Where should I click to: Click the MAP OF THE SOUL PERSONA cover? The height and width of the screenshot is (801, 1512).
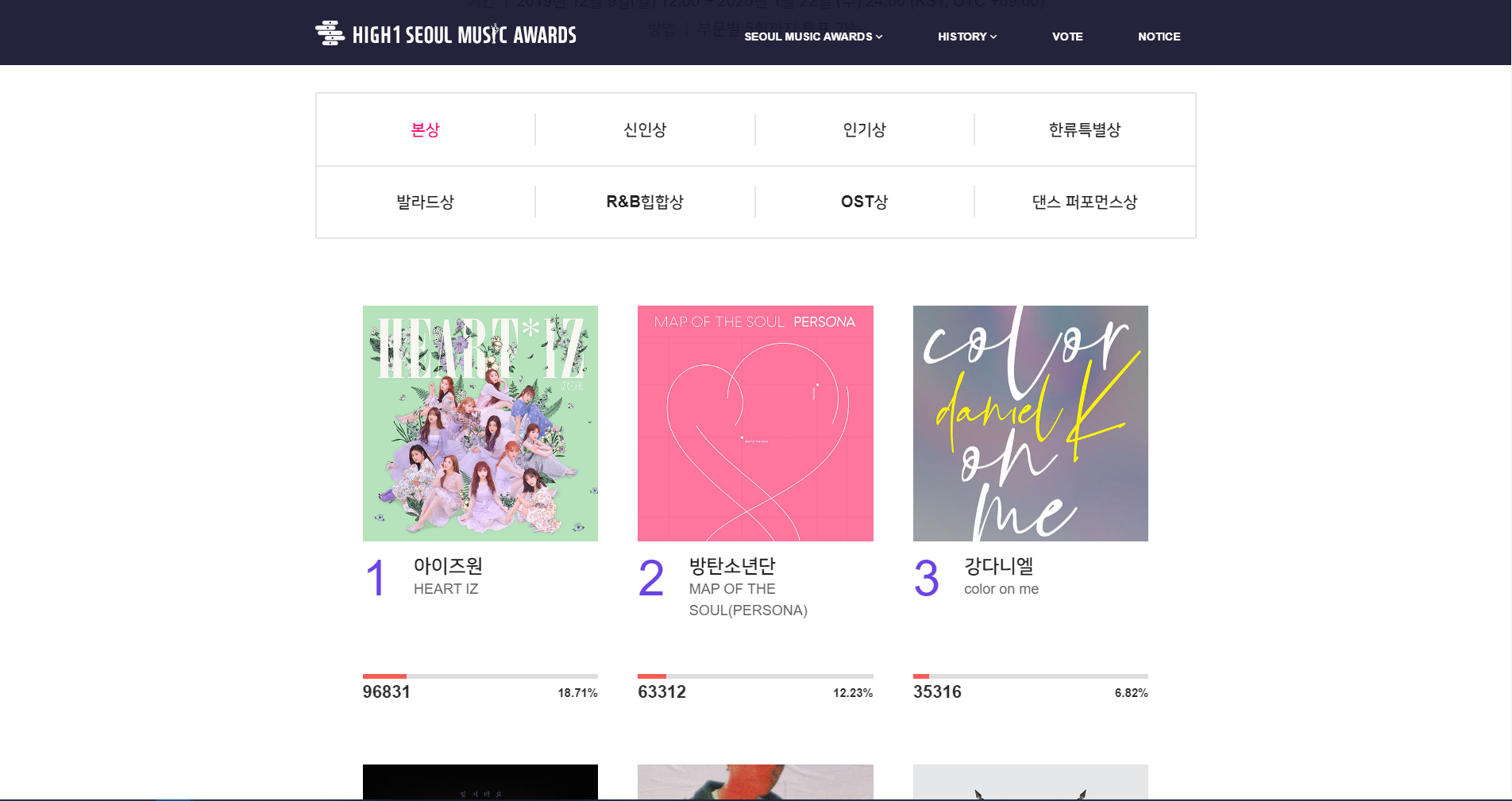point(755,423)
